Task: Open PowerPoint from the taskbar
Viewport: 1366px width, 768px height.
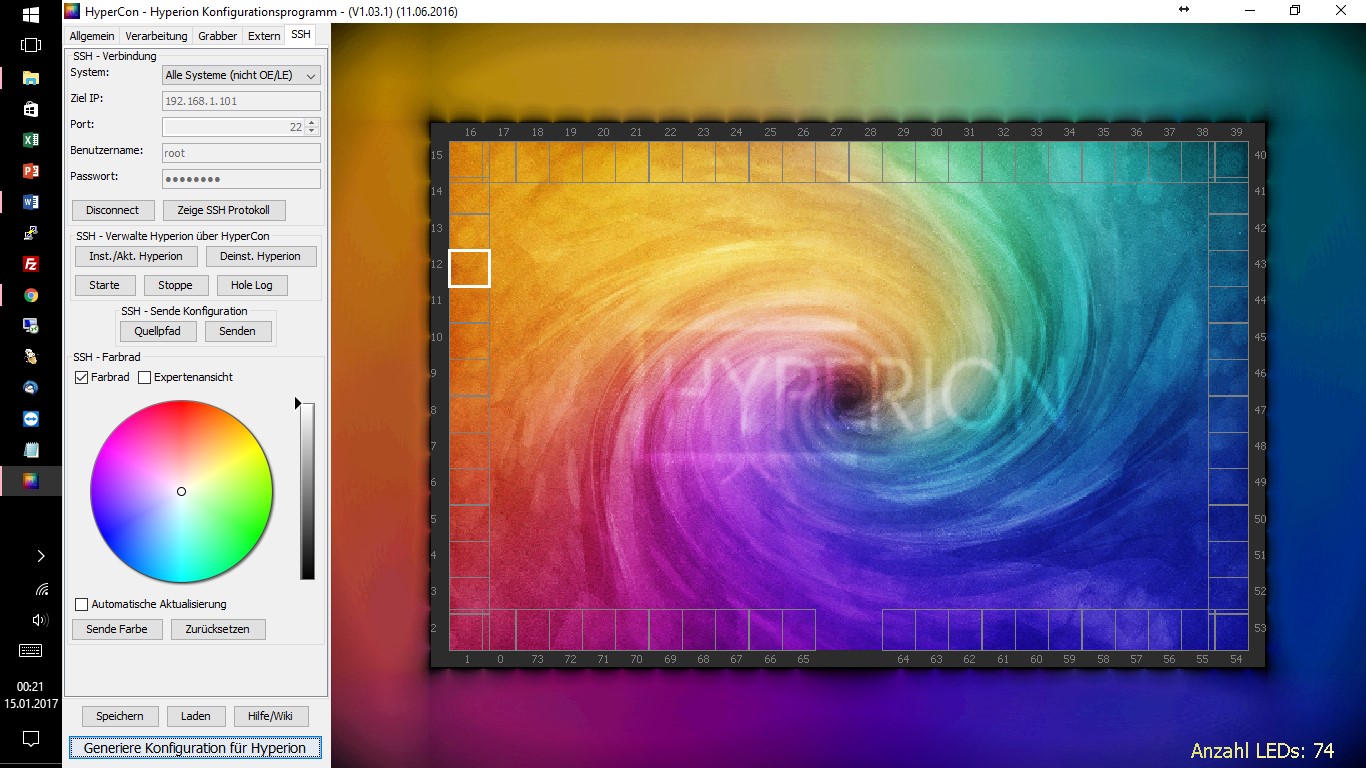Action: [30, 171]
